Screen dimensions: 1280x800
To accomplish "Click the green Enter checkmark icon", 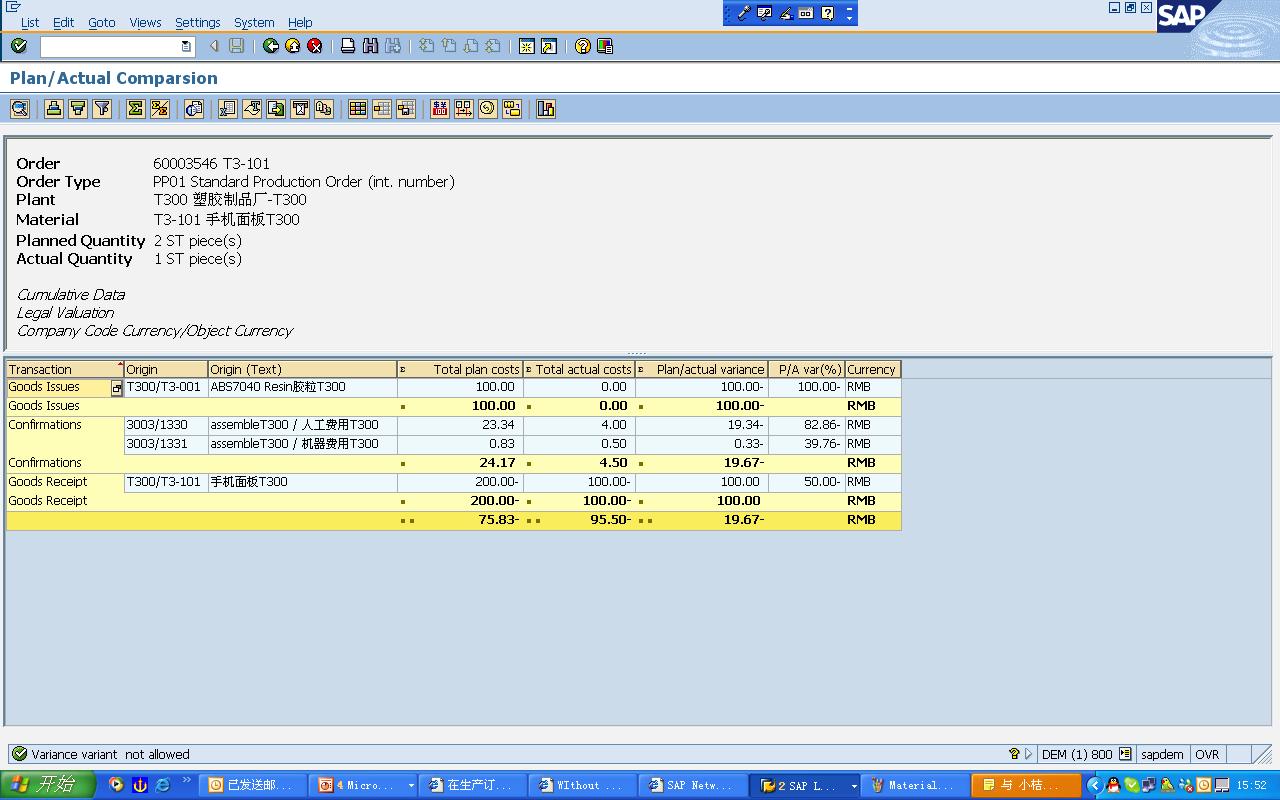I will tap(18, 46).
